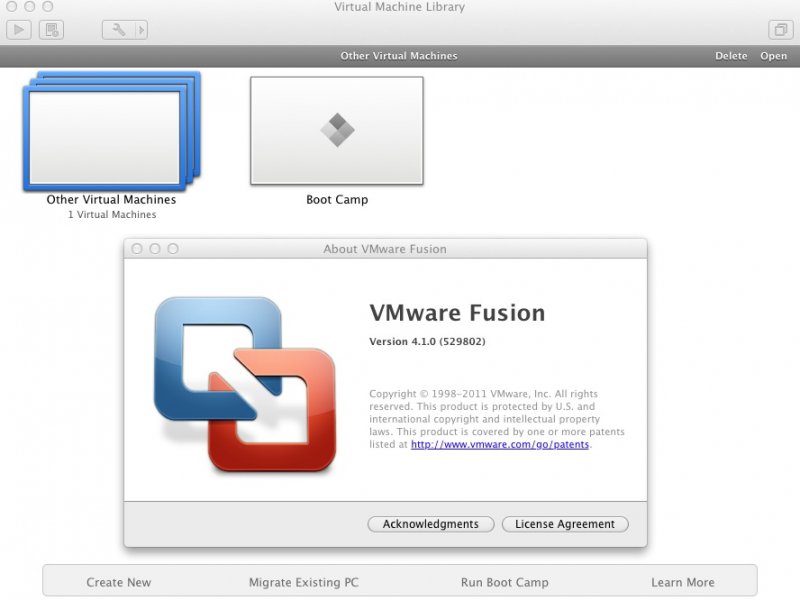Click the '1 Virtual Machines' subtitle
This screenshot has height=600, width=800.
point(112,215)
